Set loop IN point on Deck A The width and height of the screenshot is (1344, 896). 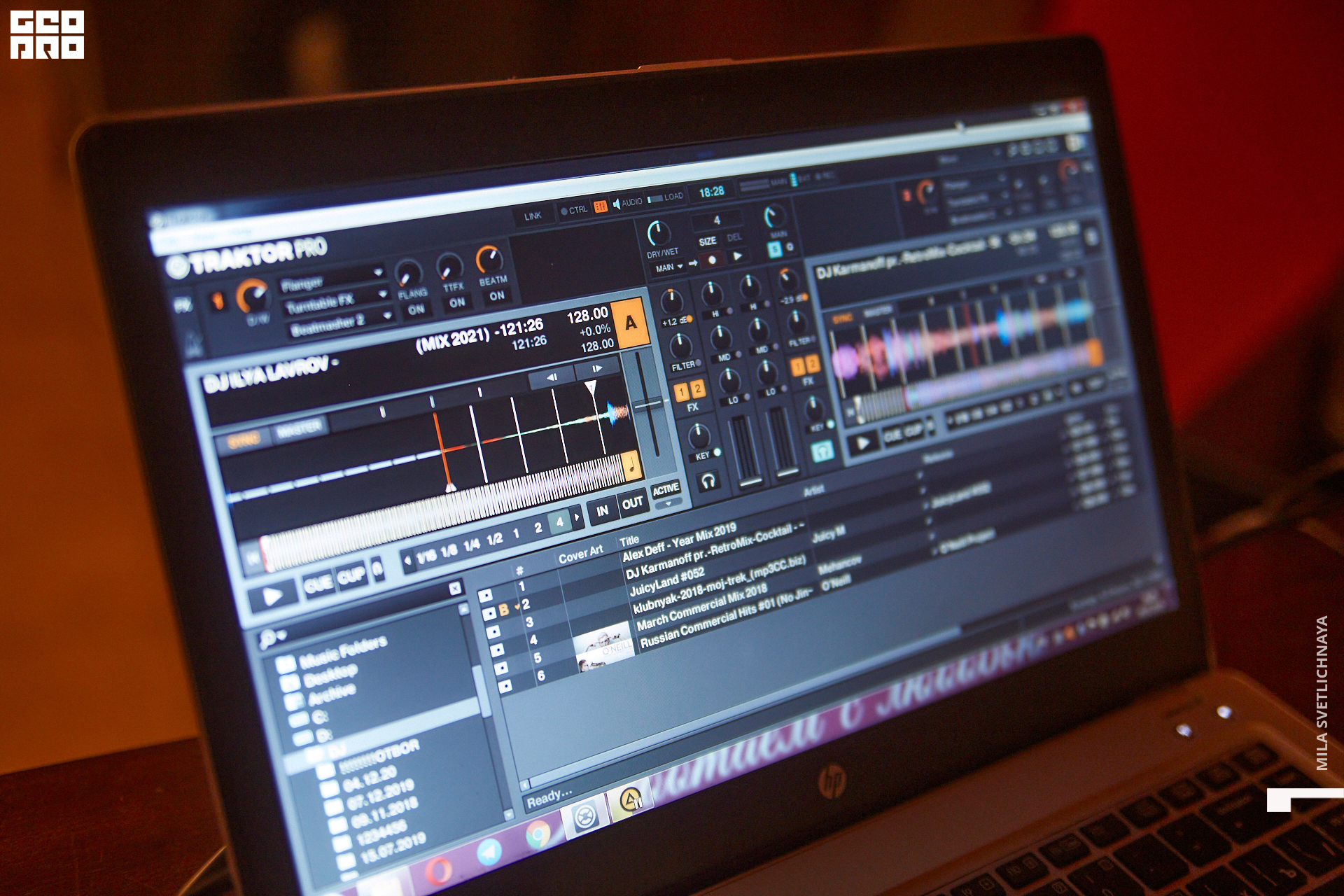click(602, 511)
